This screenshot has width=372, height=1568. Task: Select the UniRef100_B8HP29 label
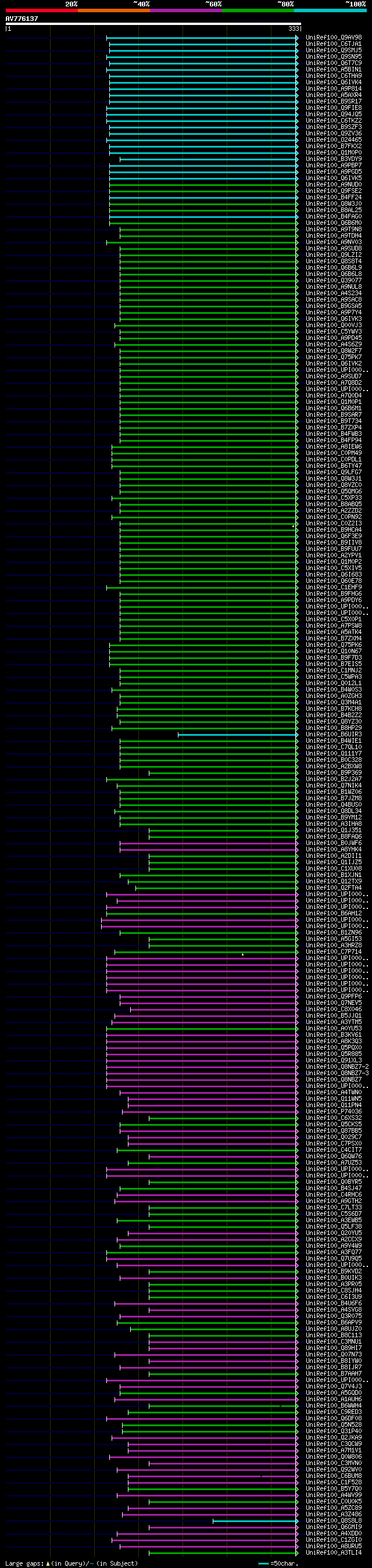pos(334,728)
